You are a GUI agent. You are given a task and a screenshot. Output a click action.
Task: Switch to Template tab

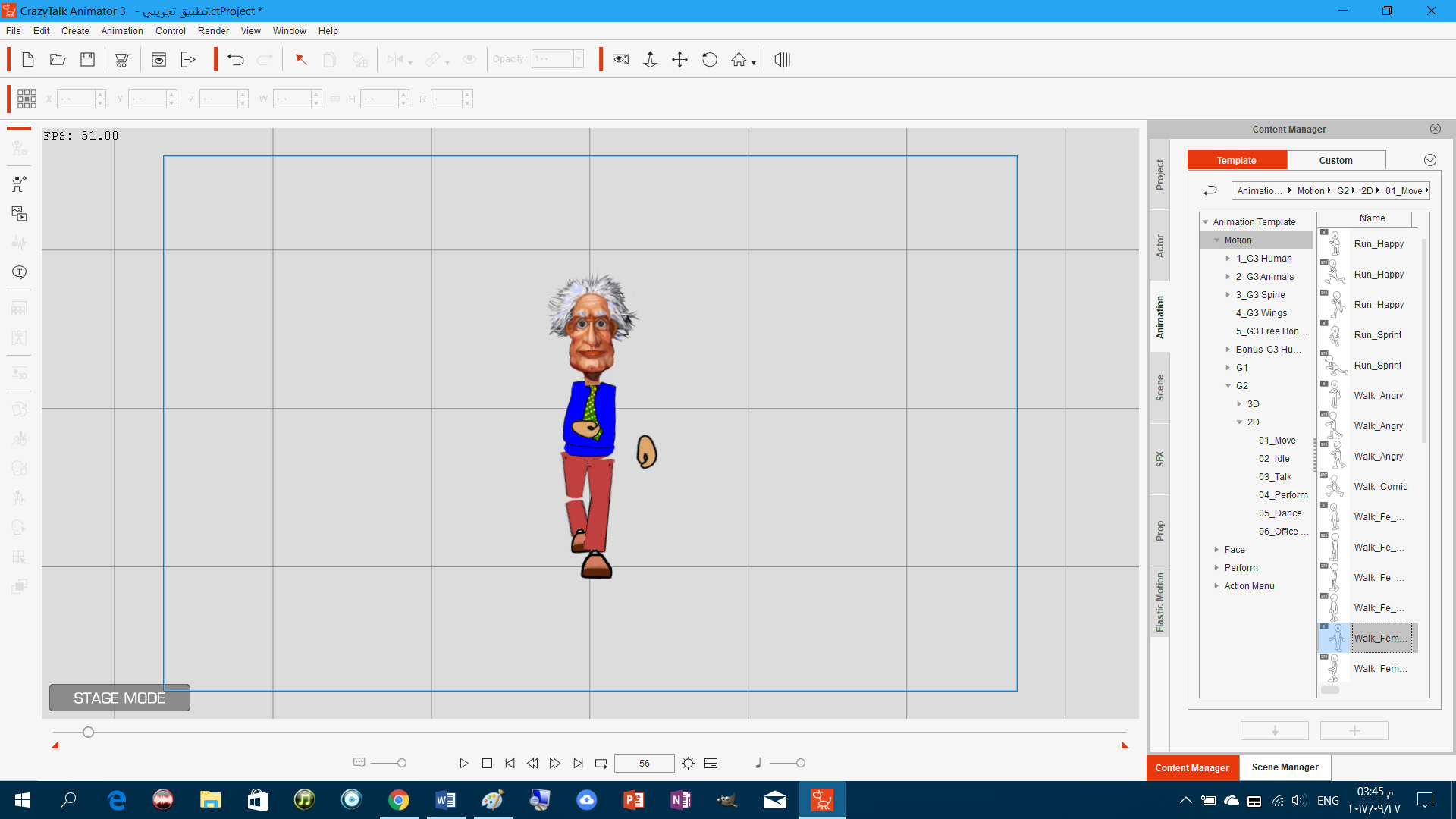coord(1237,160)
